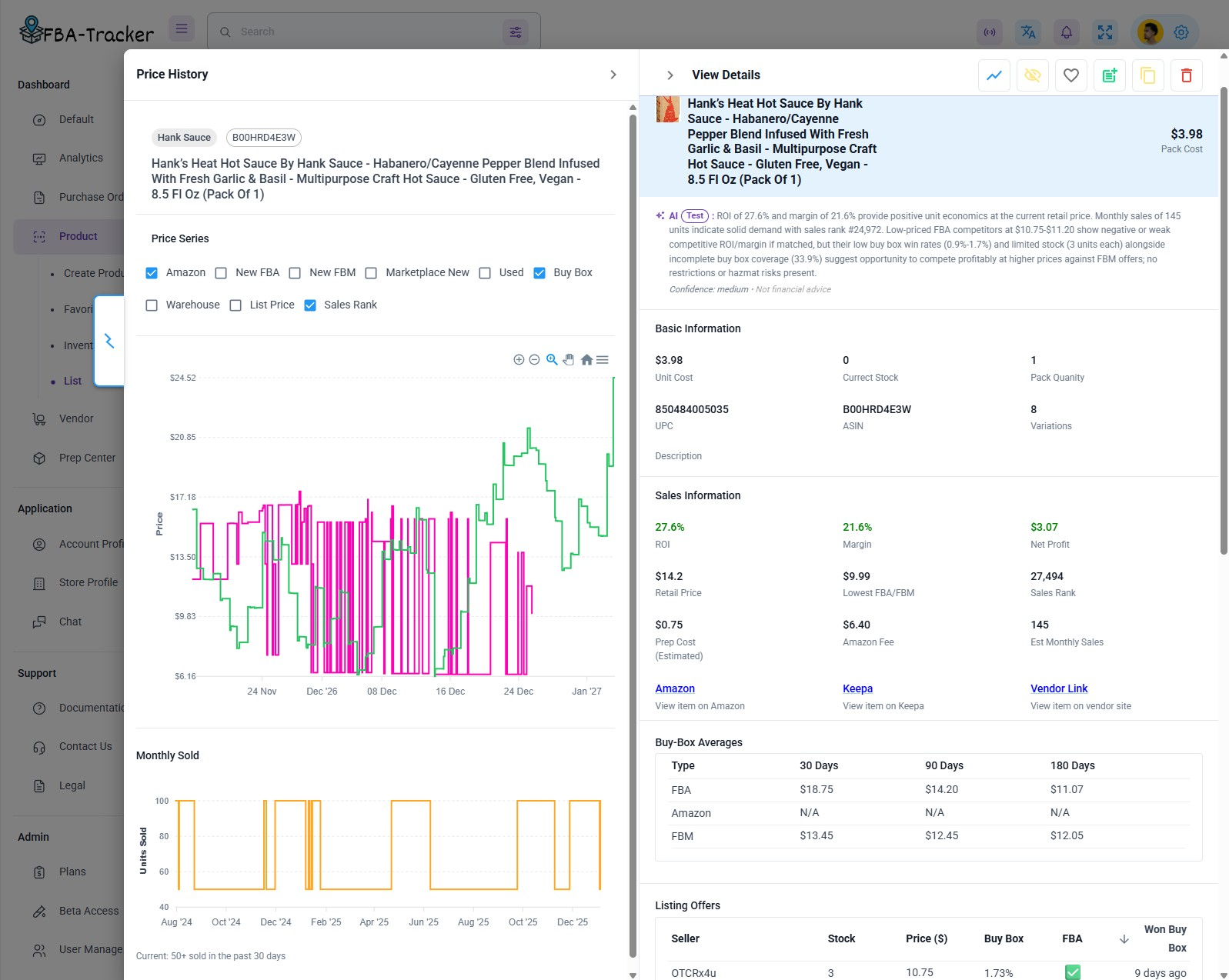Click the yellow copy product icon
1229x980 pixels.
click(1148, 75)
